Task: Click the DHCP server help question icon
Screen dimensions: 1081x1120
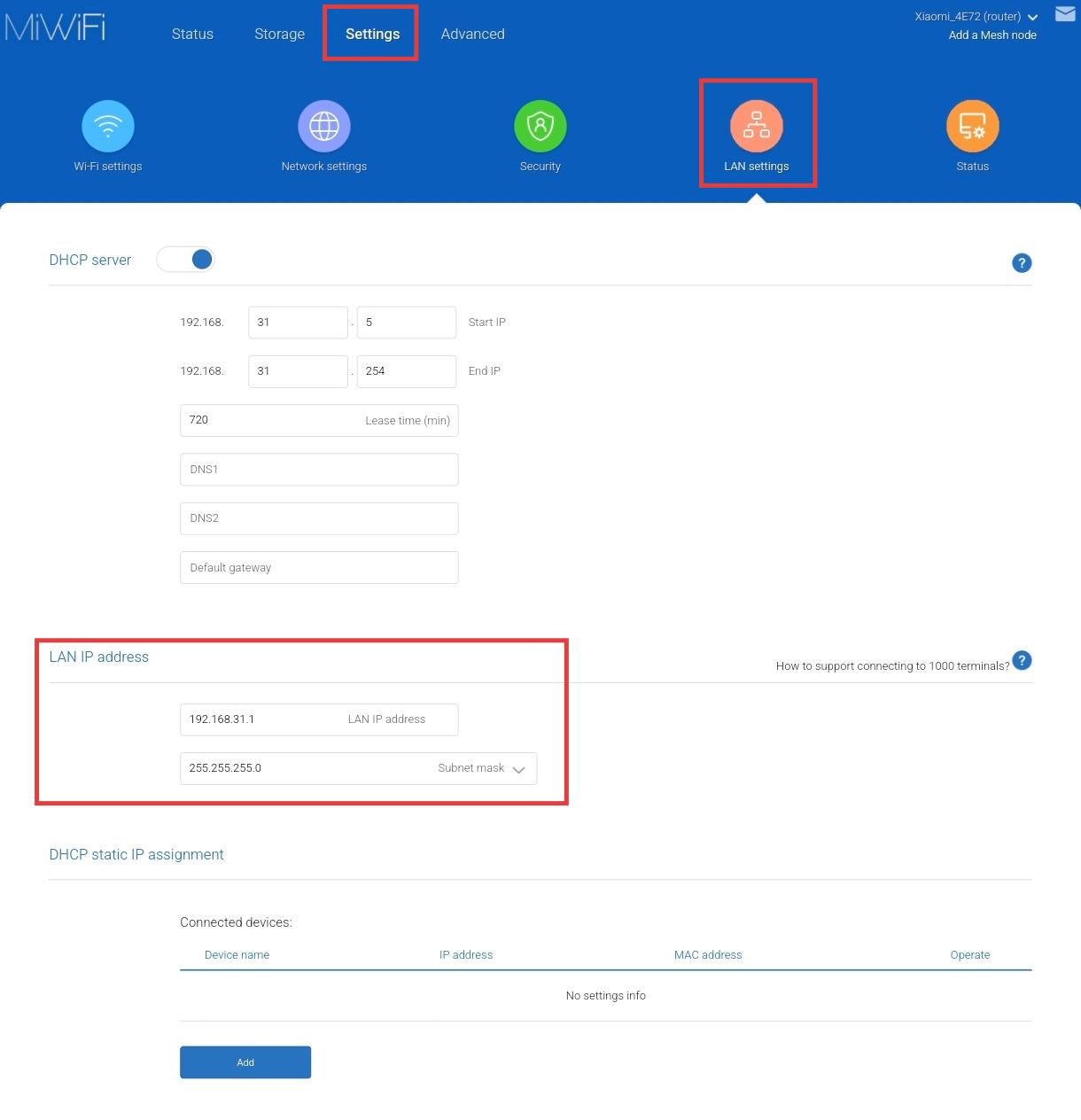Action: pos(1022,263)
